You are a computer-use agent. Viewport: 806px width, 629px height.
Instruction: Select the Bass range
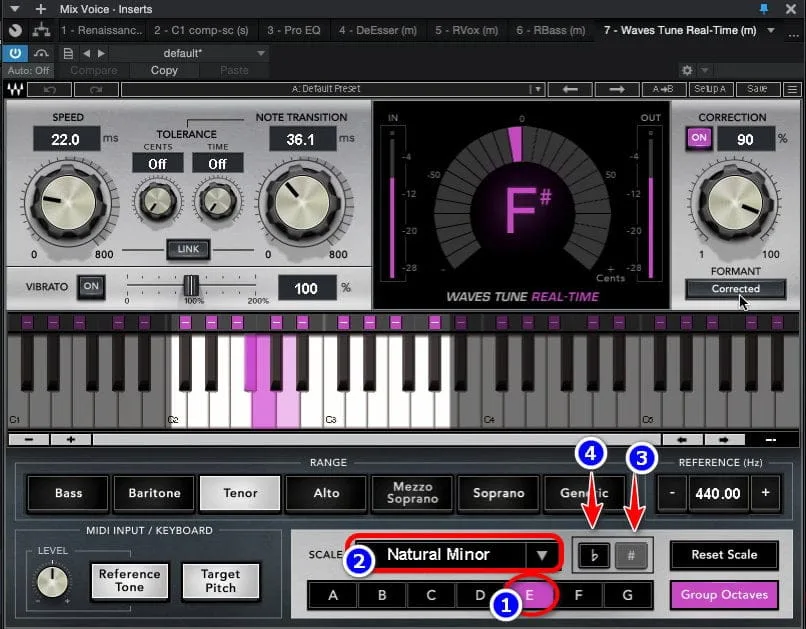point(68,493)
